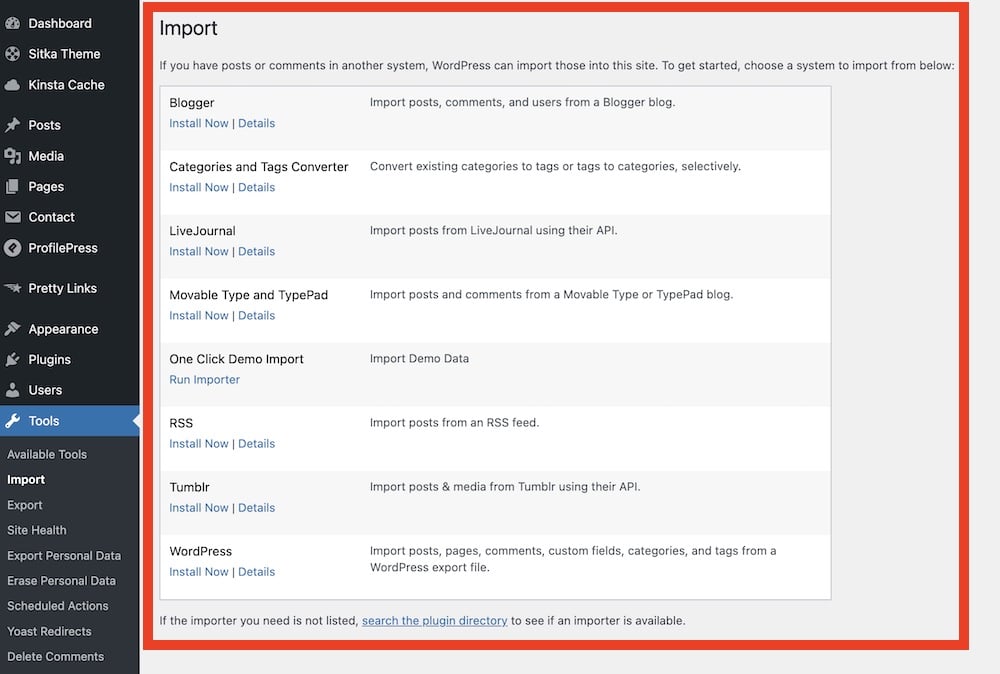Click the Pretty Links star icon
The height and width of the screenshot is (674, 1000).
[x=13, y=288]
